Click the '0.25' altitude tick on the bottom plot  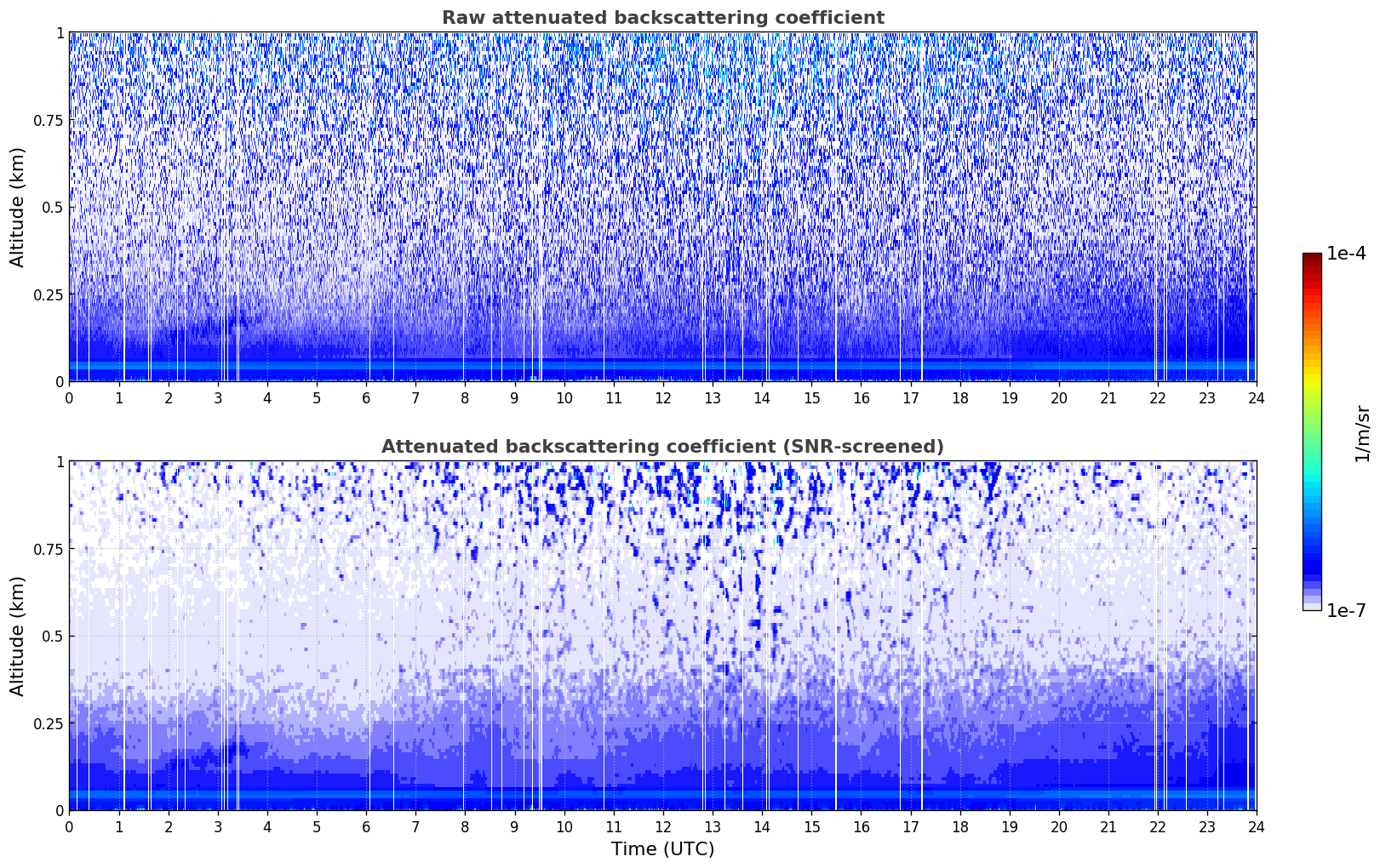(49, 724)
